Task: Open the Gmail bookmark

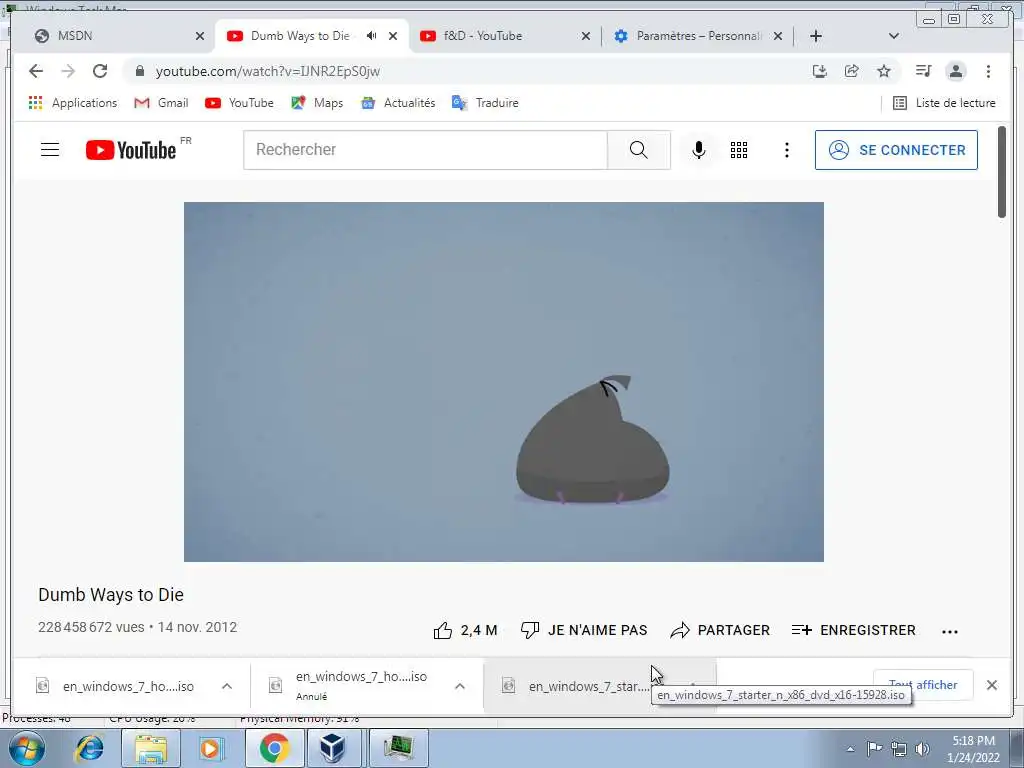Action: coord(161,103)
